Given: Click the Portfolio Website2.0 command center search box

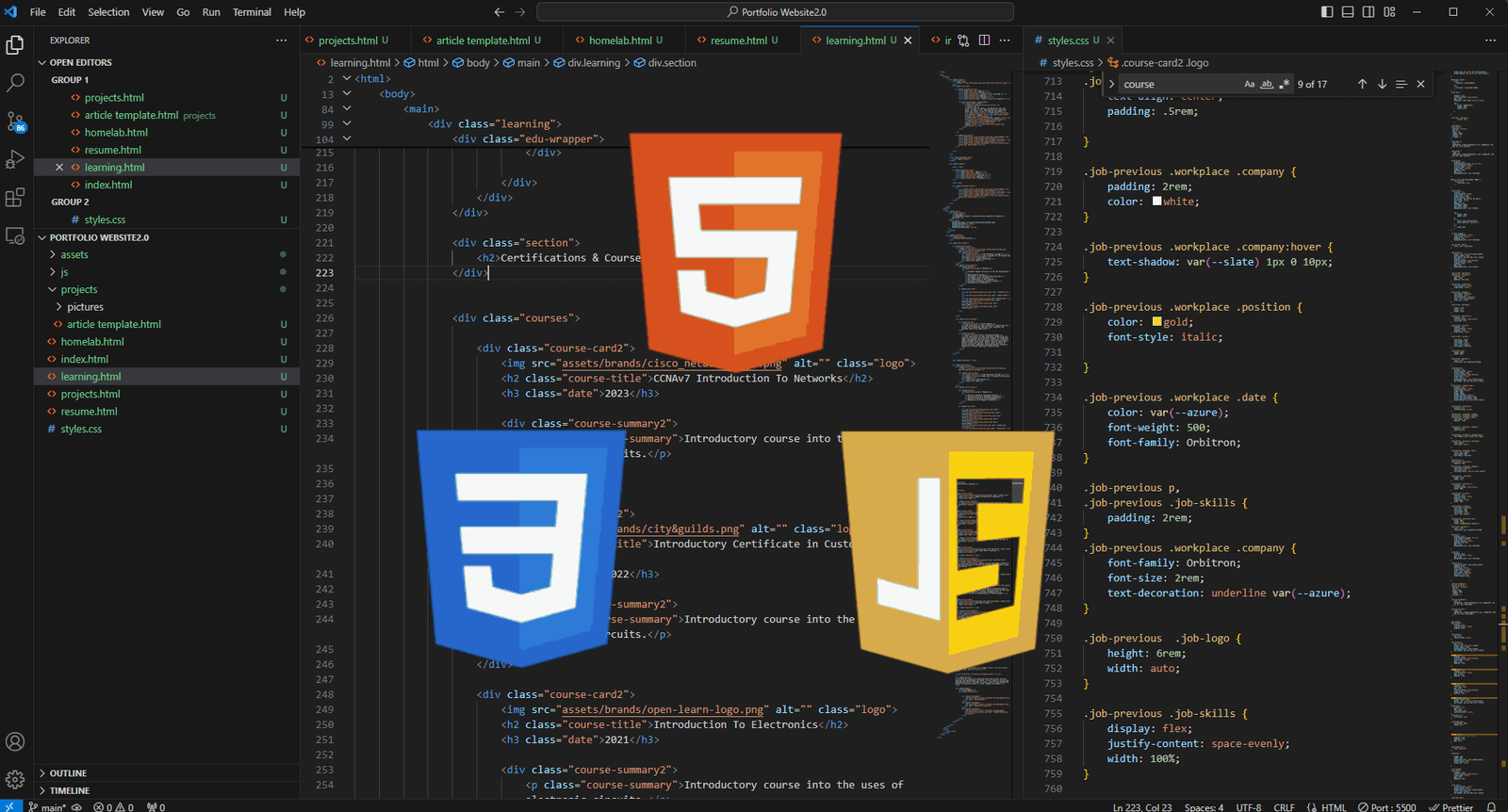Looking at the screenshot, I should click(x=775, y=12).
